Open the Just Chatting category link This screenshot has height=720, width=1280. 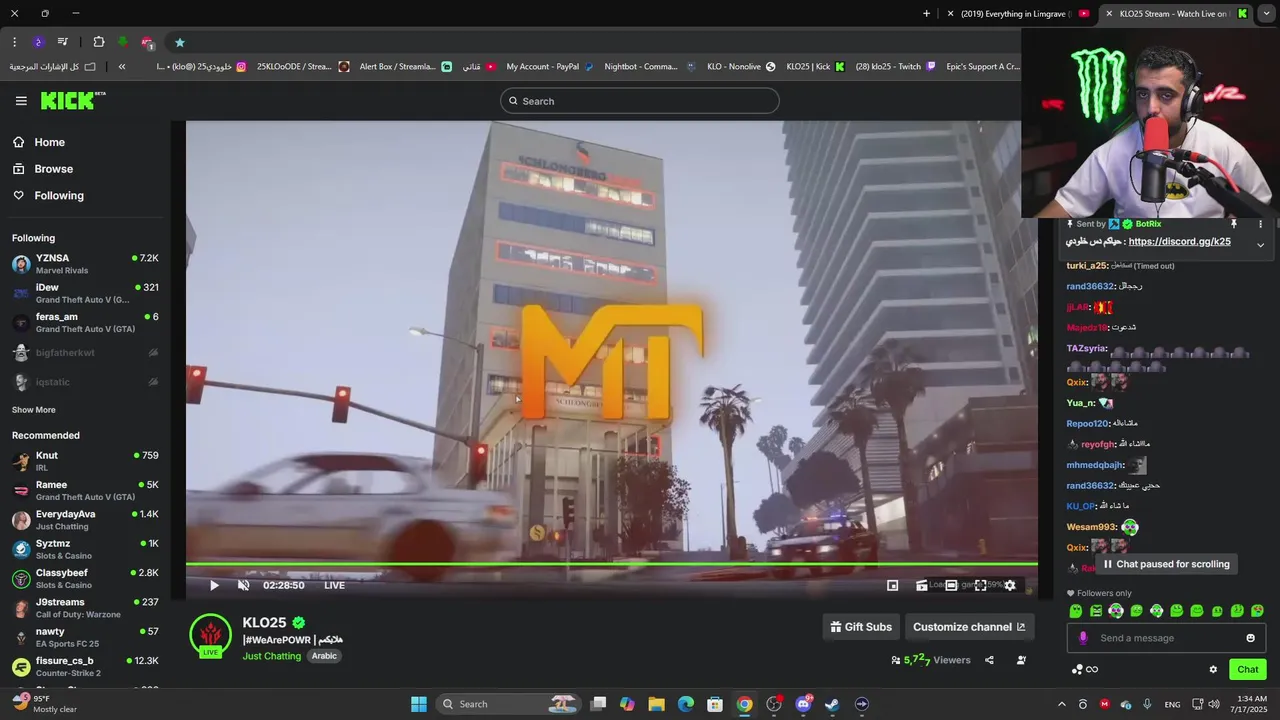(x=271, y=656)
